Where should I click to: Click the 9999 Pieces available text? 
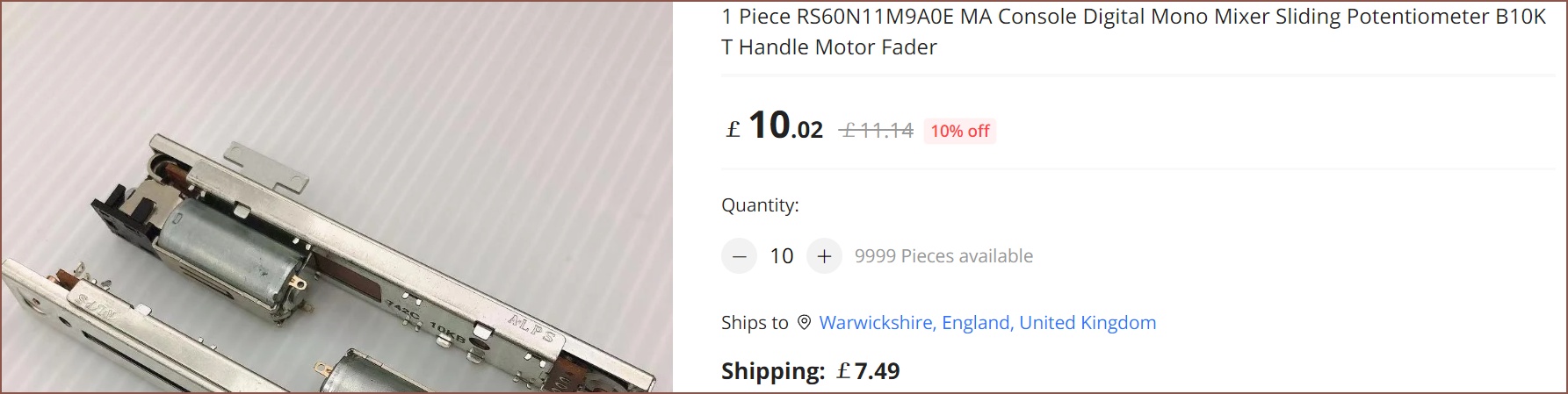click(x=943, y=256)
